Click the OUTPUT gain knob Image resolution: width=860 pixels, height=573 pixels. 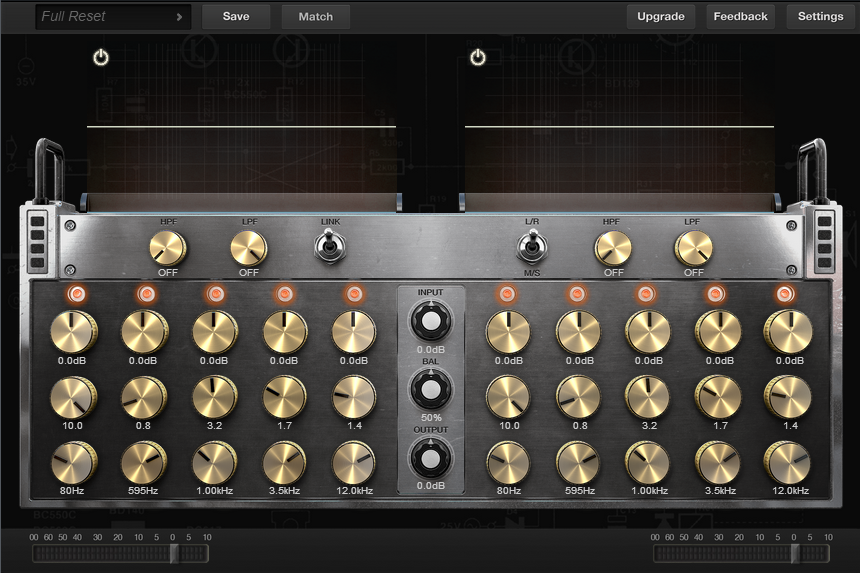point(431,458)
